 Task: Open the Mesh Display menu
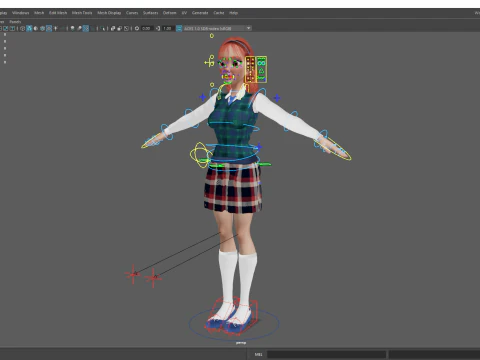(109, 13)
